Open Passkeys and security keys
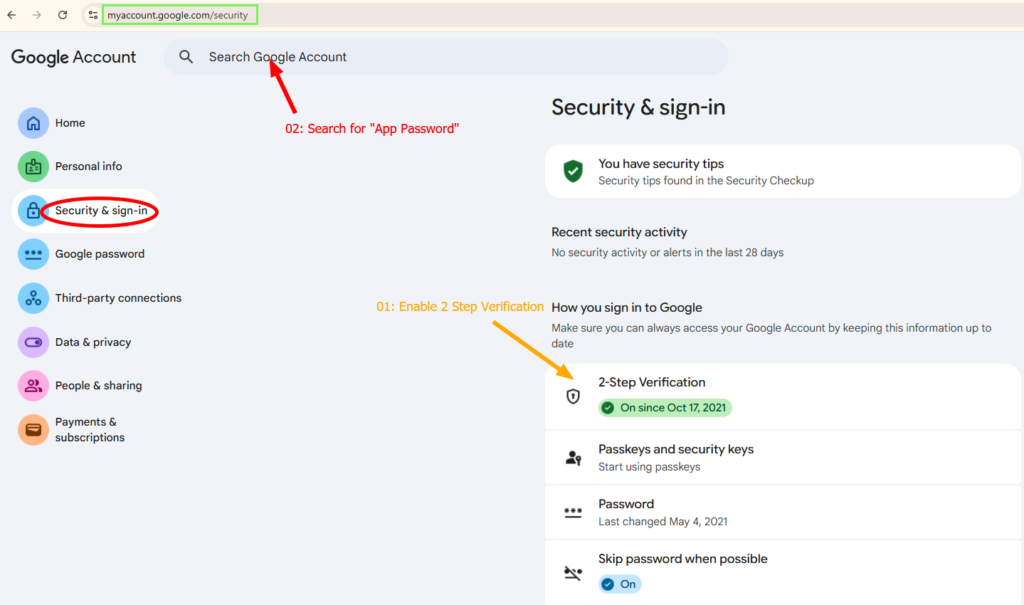1024x605 pixels. pos(676,449)
